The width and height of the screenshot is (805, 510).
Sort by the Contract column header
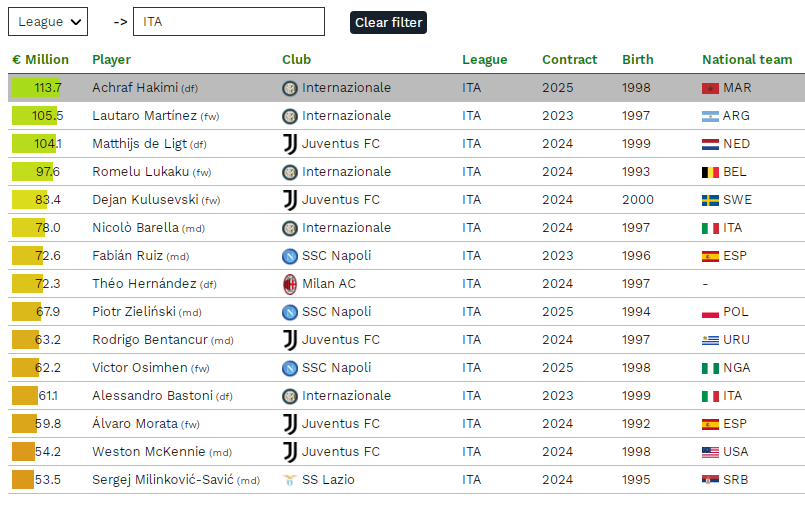pyautogui.click(x=569, y=60)
